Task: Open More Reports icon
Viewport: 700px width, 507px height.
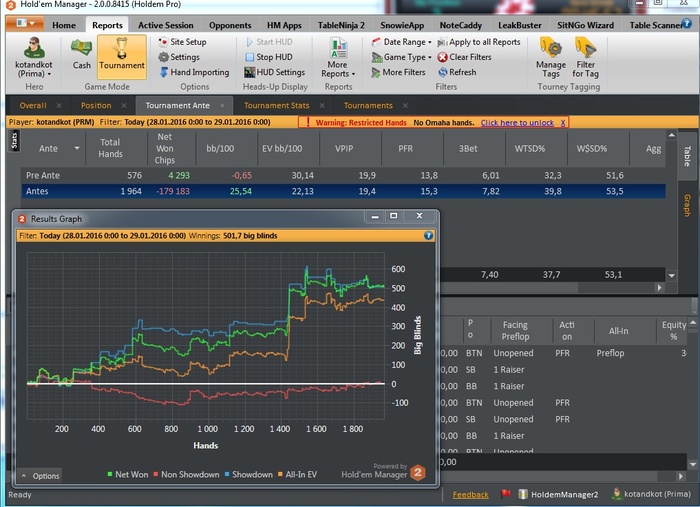Action: (x=338, y=48)
